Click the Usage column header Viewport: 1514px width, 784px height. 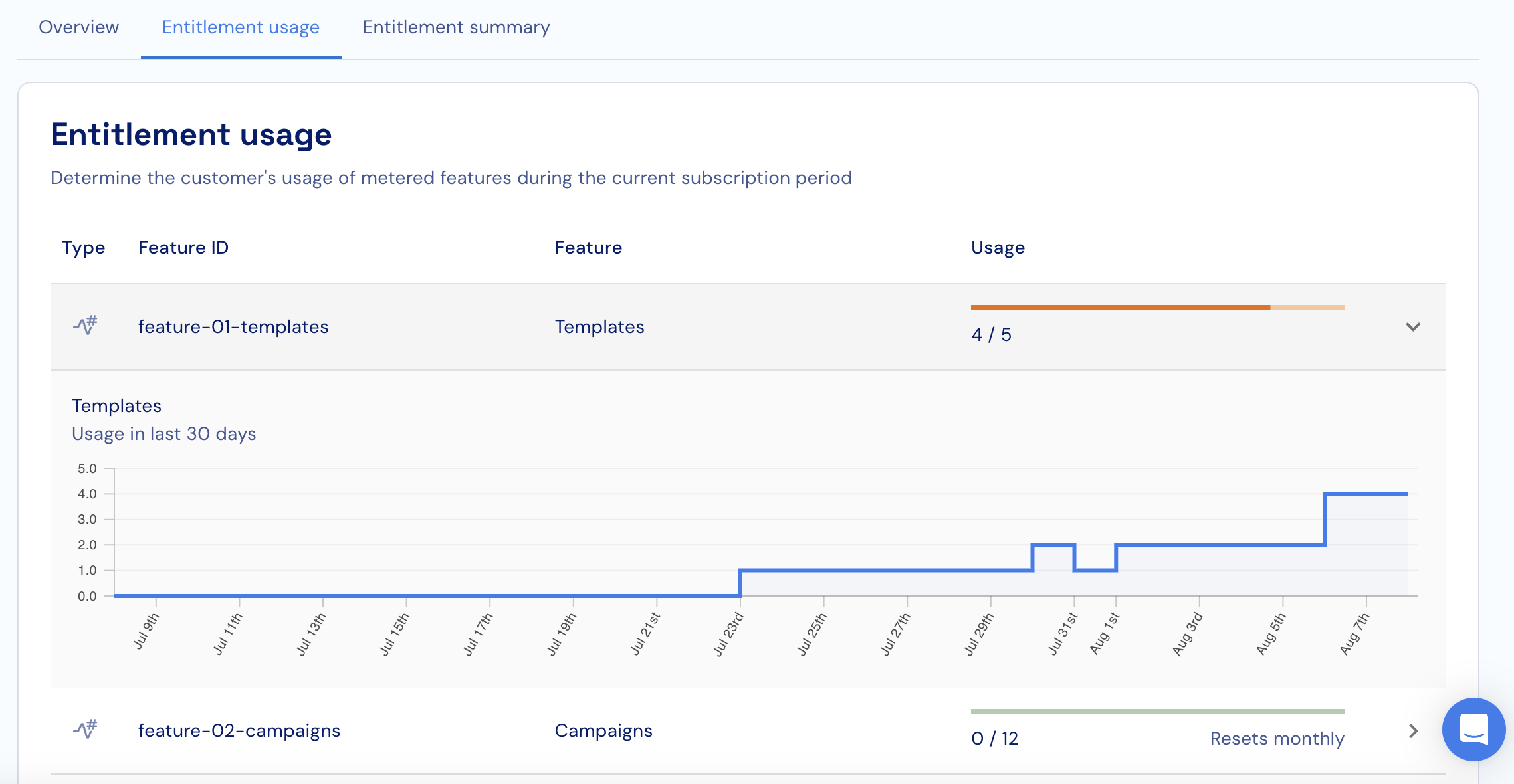(998, 248)
